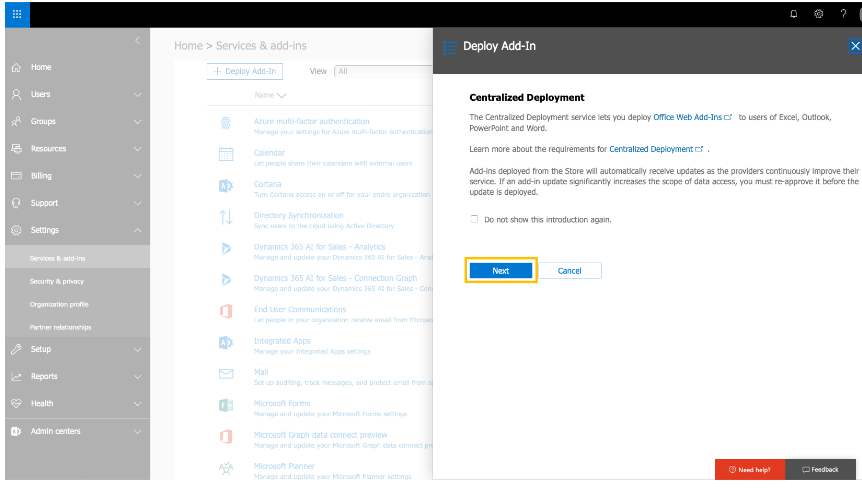The height and width of the screenshot is (493, 862).
Task: Click the Feedback button
Action: 820,469
